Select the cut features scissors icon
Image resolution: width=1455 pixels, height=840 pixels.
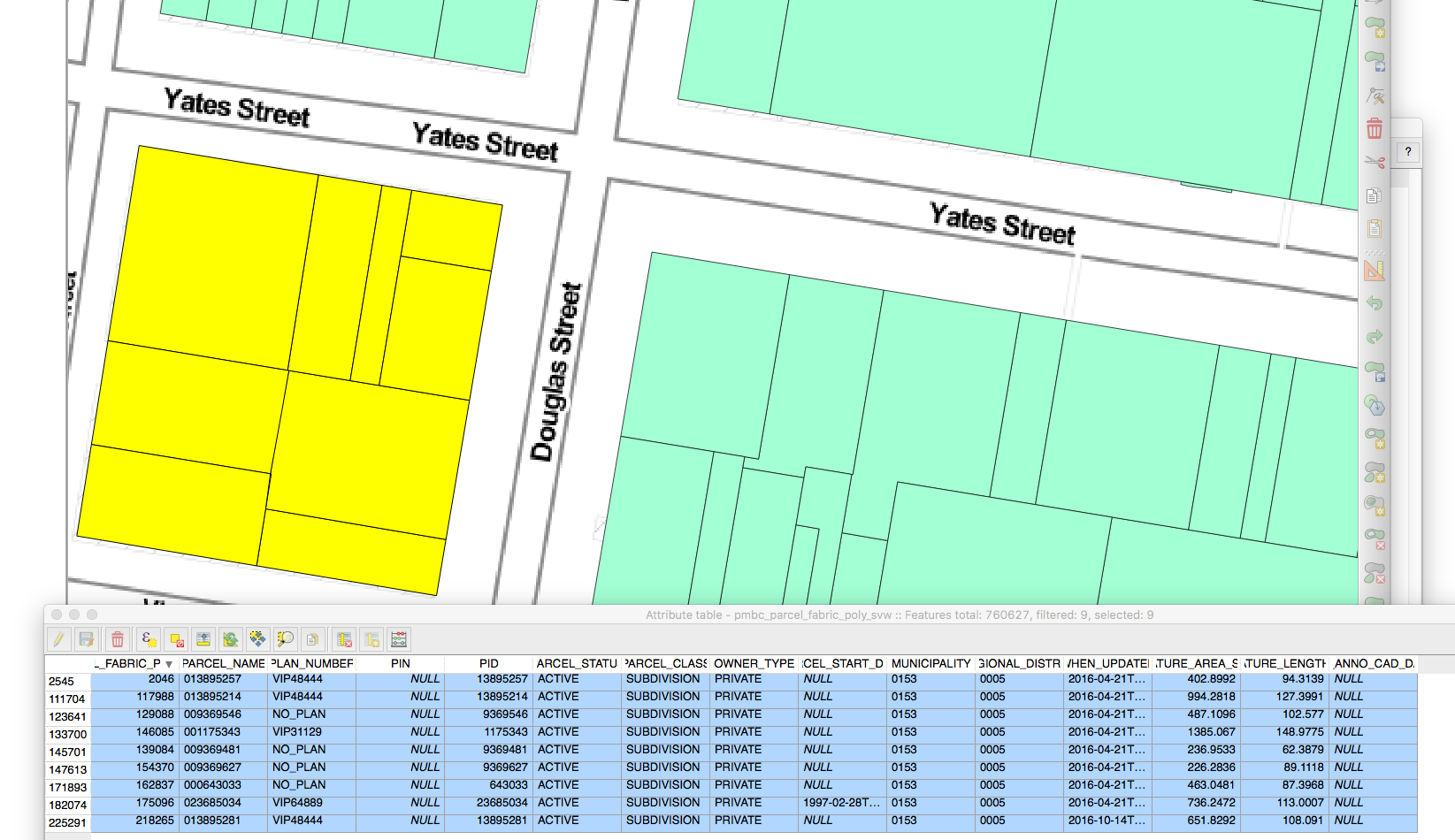click(x=1374, y=162)
